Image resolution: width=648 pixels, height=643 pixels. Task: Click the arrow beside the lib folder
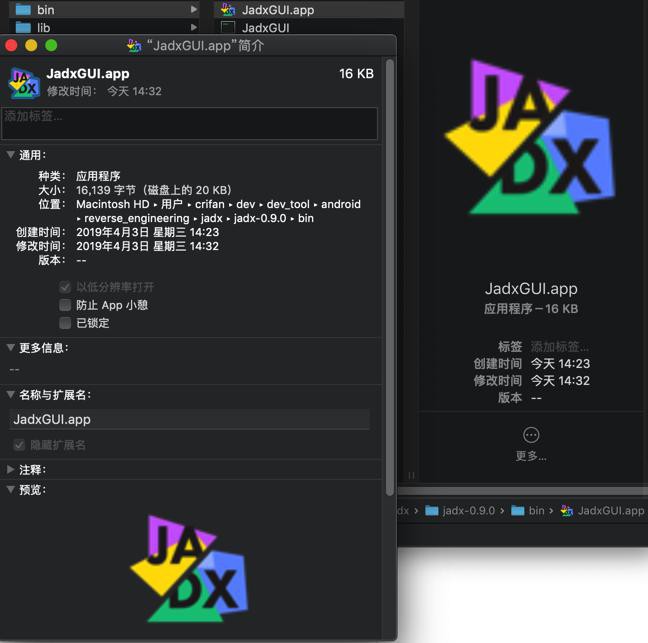click(193, 27)
